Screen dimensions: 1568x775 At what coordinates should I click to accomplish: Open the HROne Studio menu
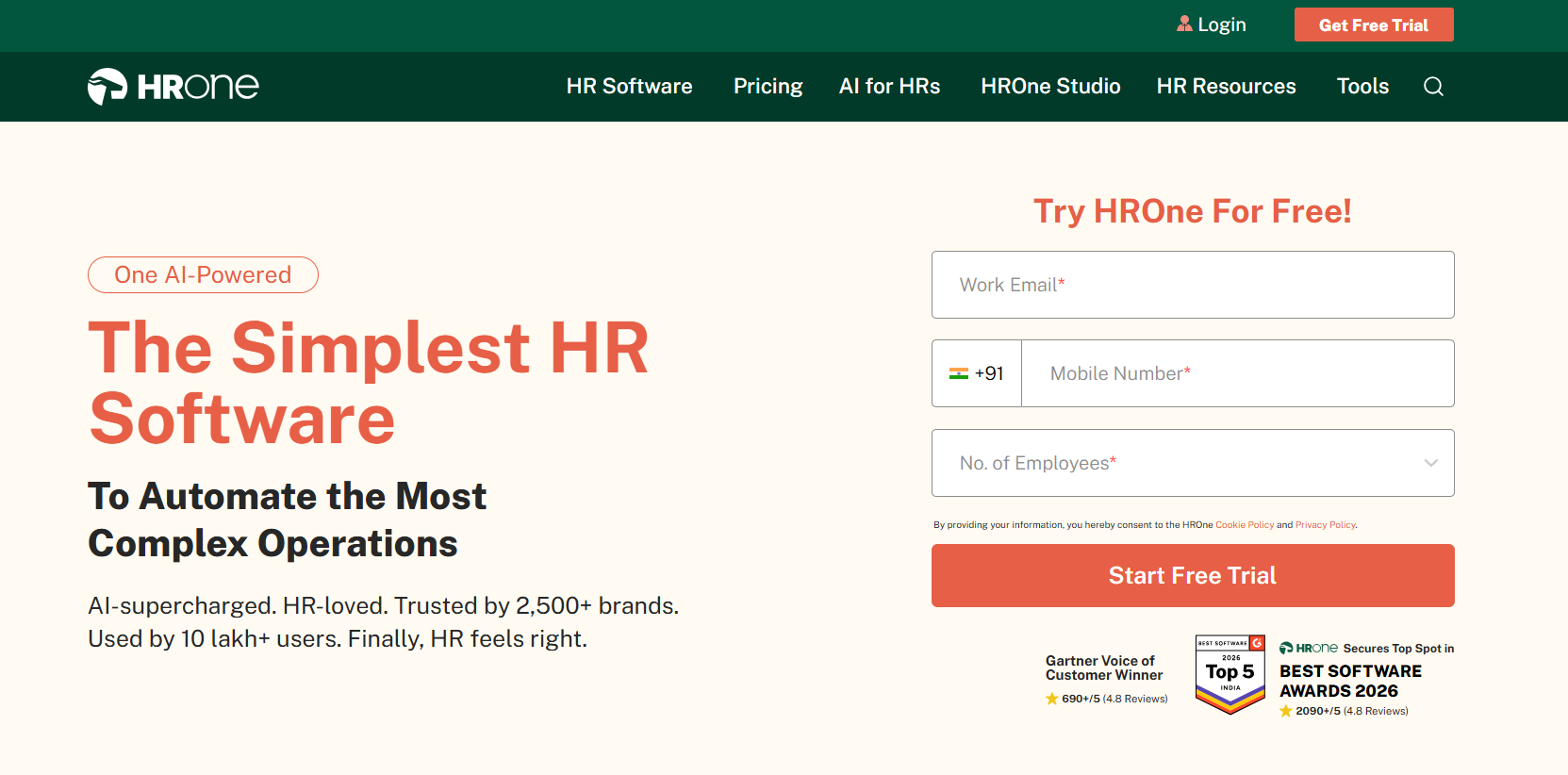[x=1051, y=86]
